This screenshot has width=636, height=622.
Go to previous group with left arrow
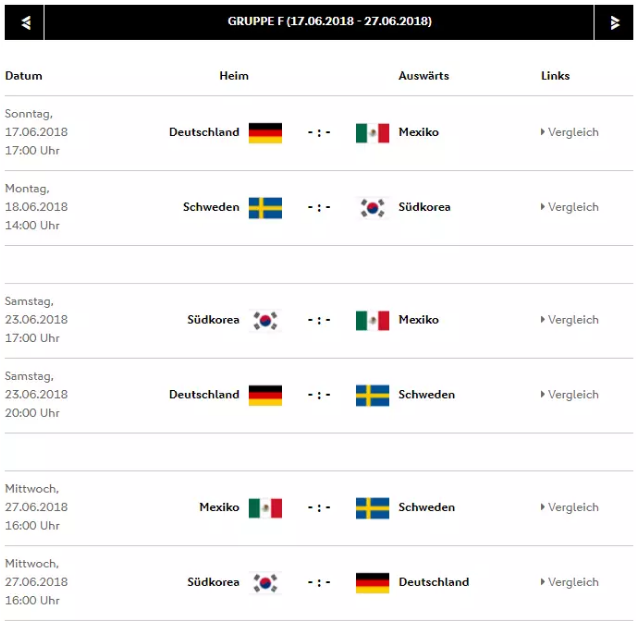click(x=24, y=22)
